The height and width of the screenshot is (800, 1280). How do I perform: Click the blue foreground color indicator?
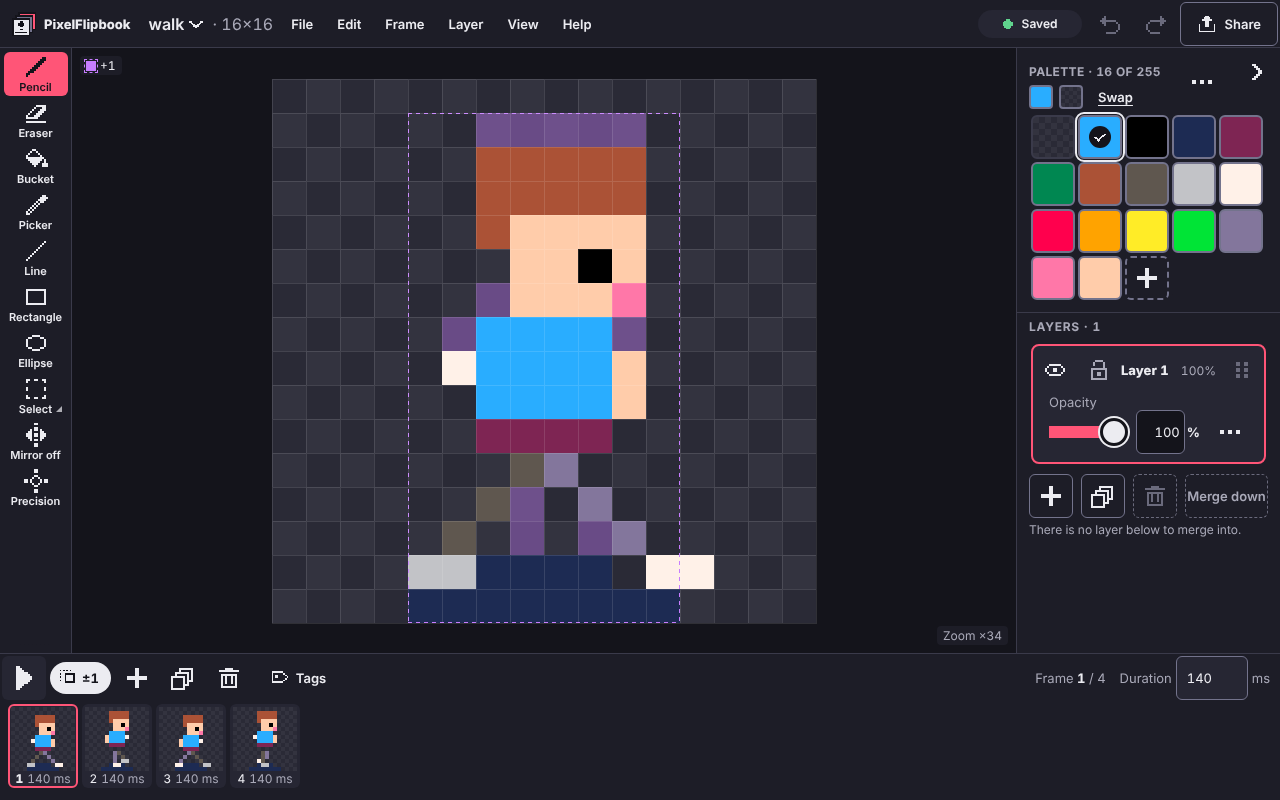[x=1041, y=97]
